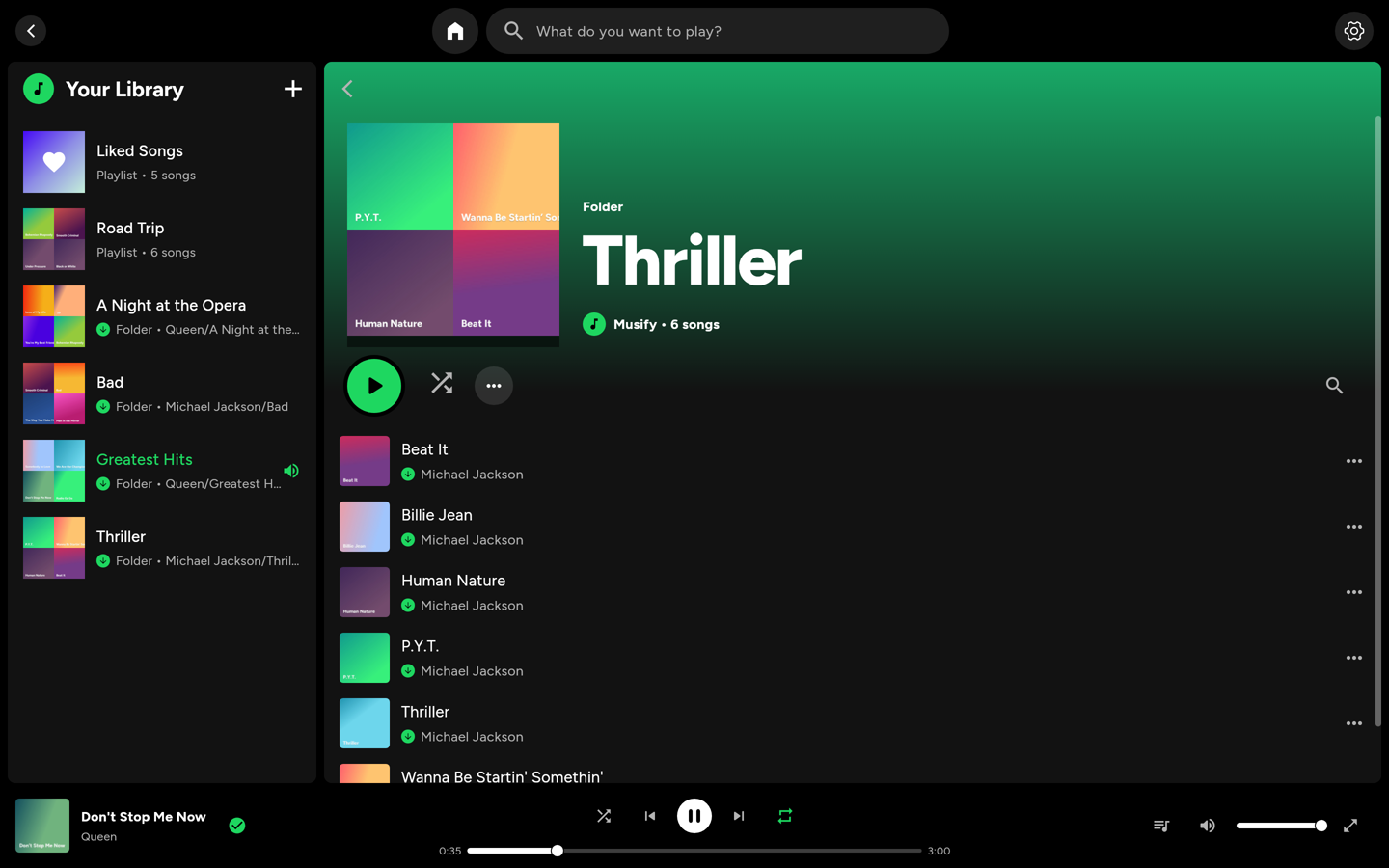Open options menu for Thriller song

tap(1354, 723)
